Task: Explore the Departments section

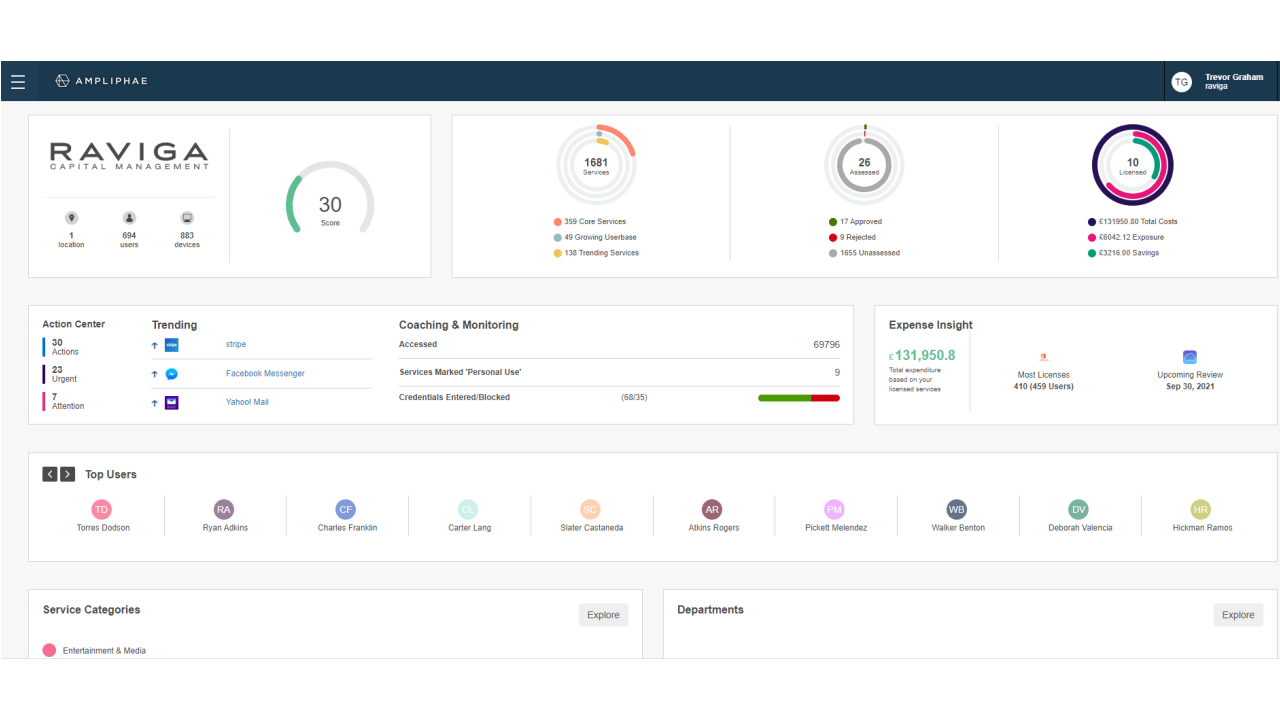Action: pos(1238,615)
